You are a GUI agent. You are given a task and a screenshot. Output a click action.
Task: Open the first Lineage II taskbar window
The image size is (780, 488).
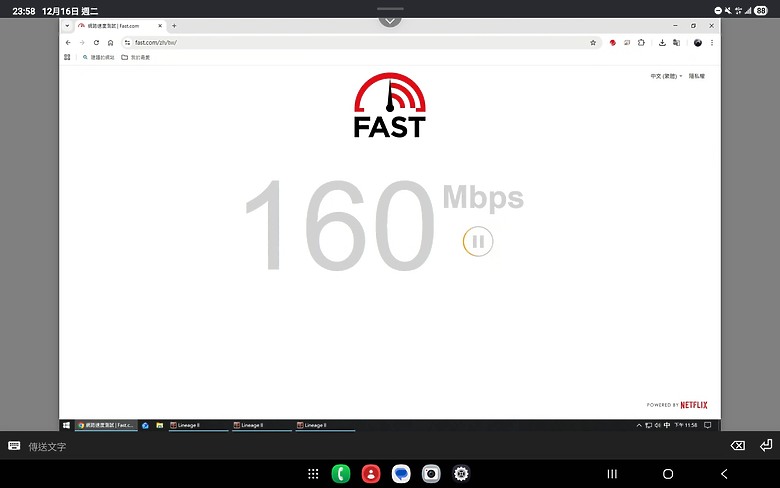pyautogui.click(x=198, y=425)
